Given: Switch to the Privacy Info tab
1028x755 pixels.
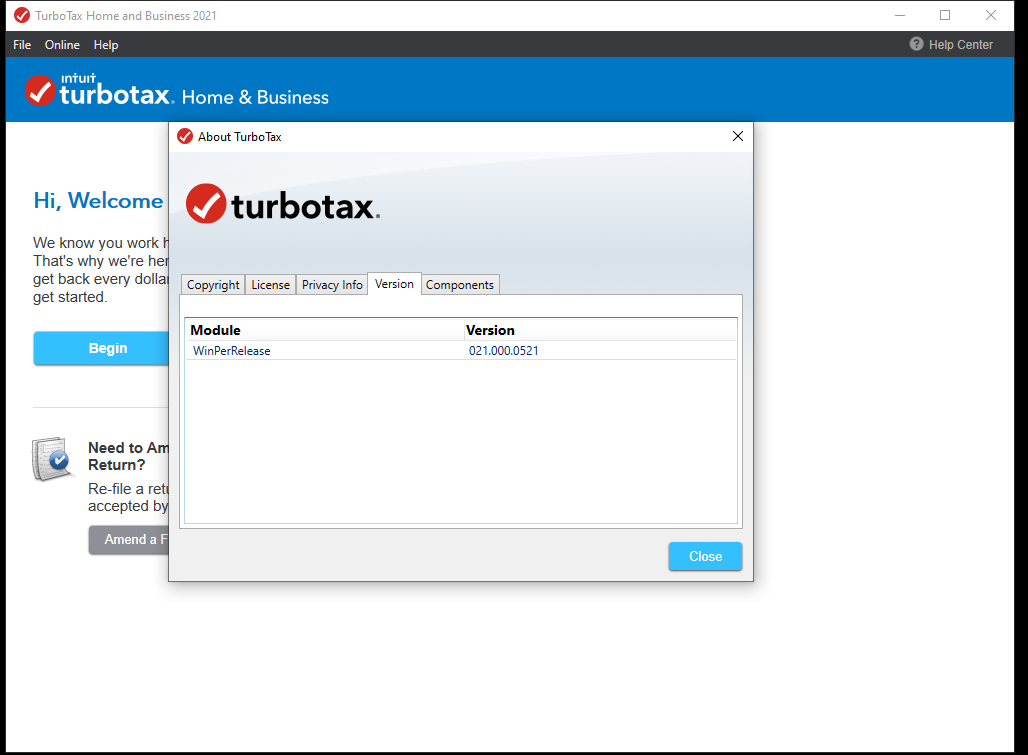Looking at the screenshot, I should point(332,284).
